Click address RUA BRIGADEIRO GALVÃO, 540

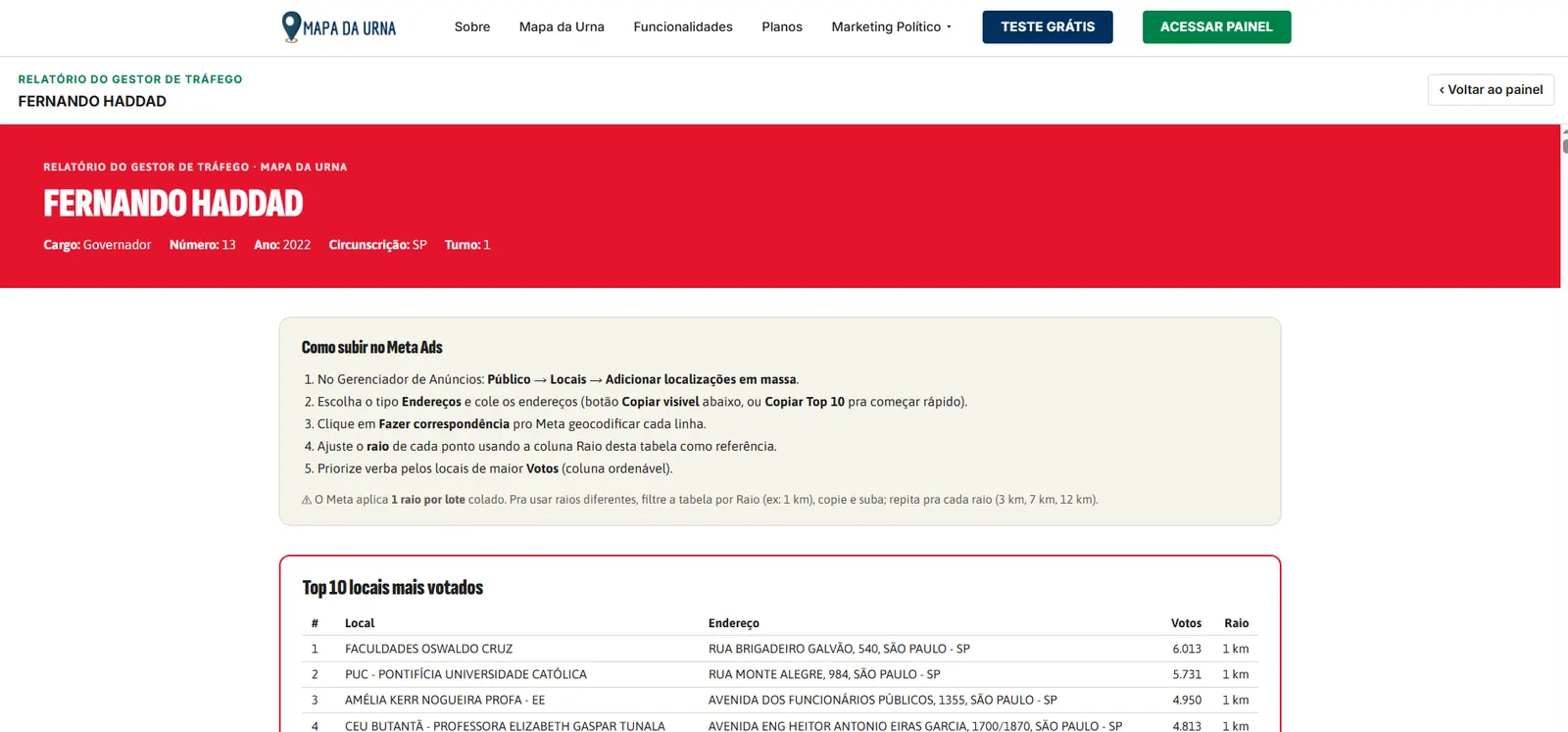839,649
